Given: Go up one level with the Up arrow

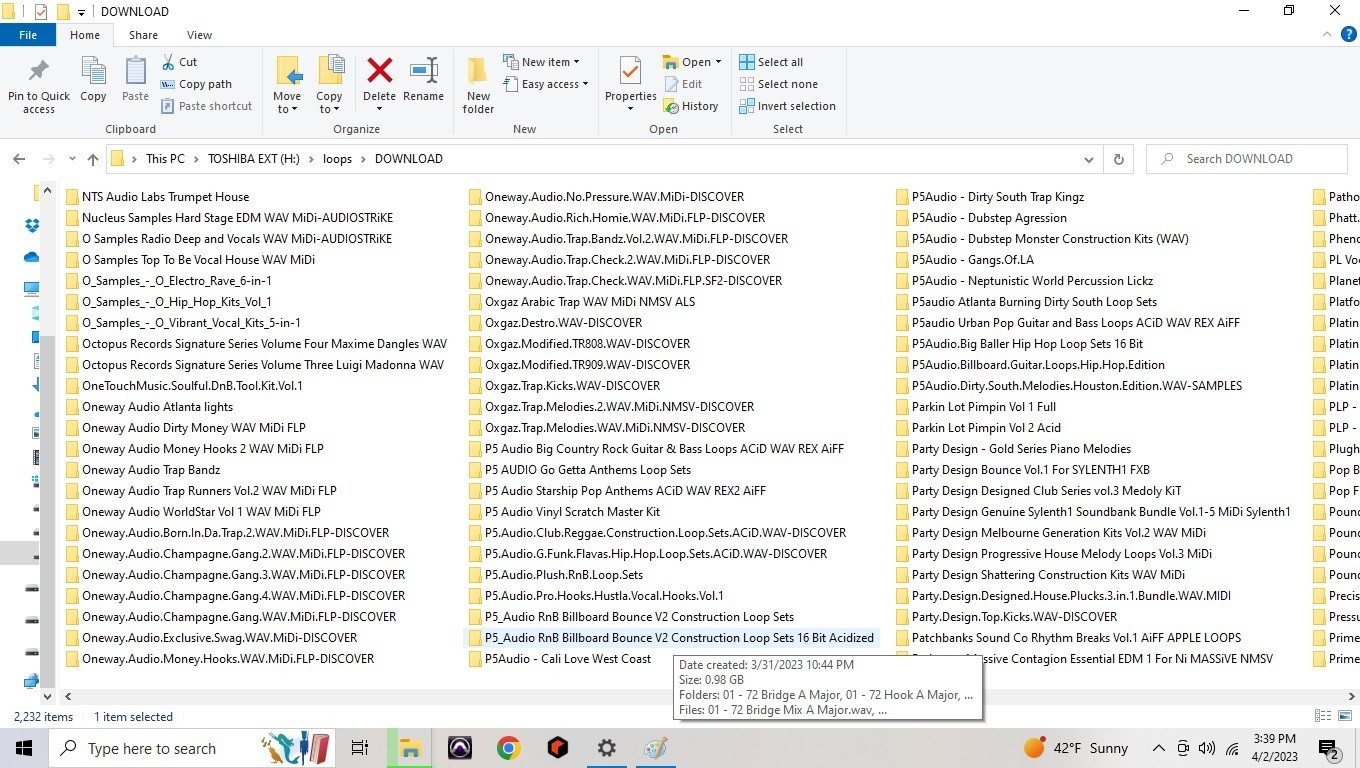Looking at the screenshot, I should click(x=93, y=159).
